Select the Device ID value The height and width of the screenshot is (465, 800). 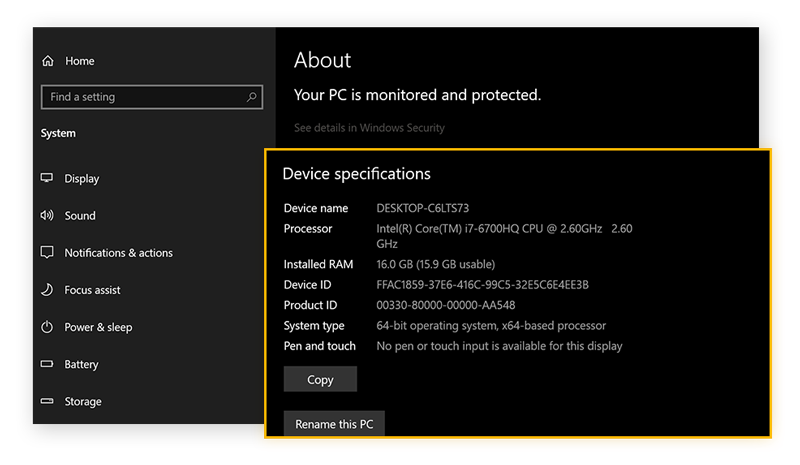pyautogui.click(x=482, y=285)
